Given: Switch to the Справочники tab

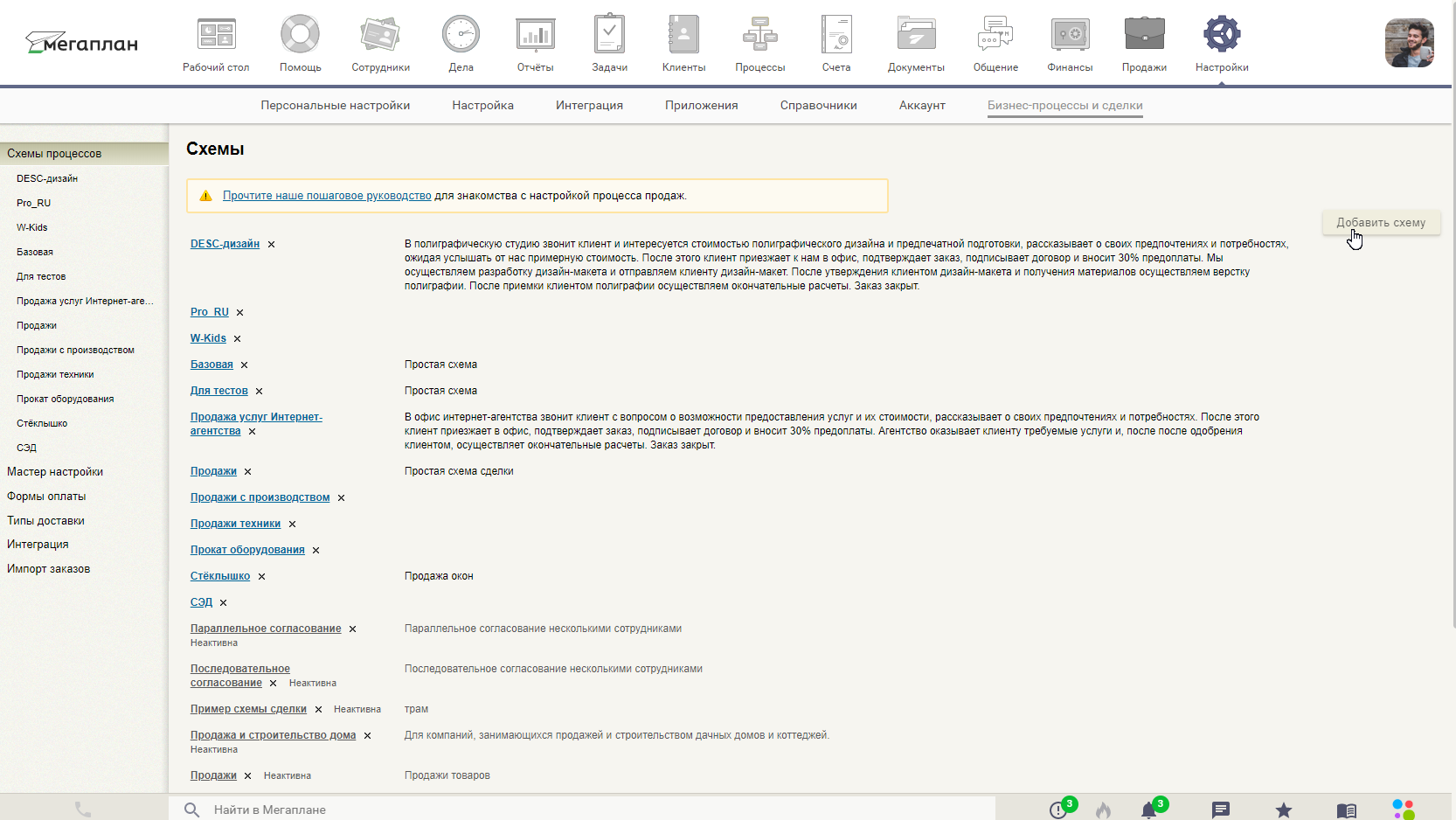Looking at the screenshot, I should tap(818, 106).
